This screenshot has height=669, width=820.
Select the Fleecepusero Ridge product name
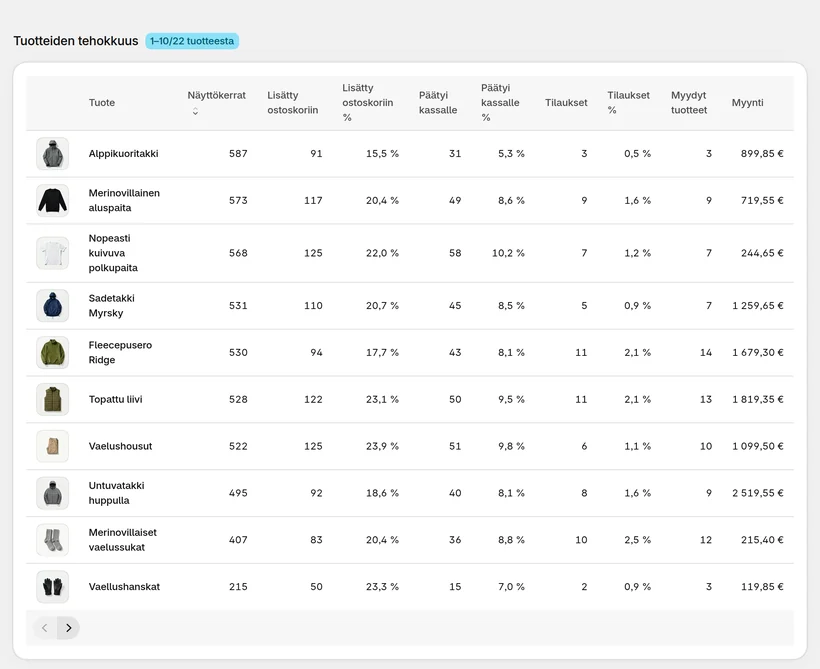(x=120, y=353)
